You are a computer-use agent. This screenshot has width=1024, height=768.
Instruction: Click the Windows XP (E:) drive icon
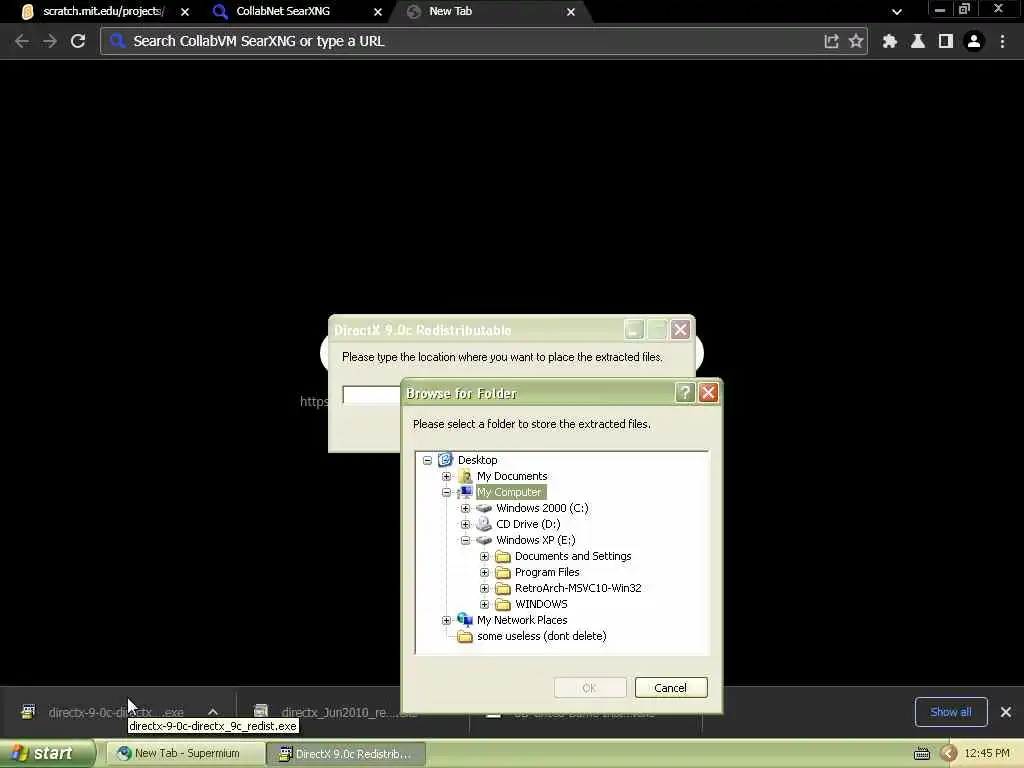point(484,540)
